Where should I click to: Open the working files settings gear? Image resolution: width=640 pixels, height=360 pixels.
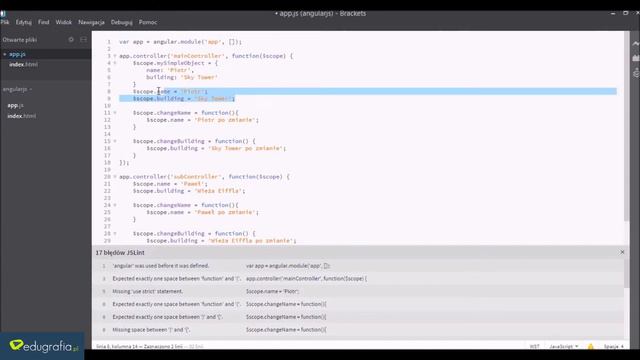click(x=71, y=40)
